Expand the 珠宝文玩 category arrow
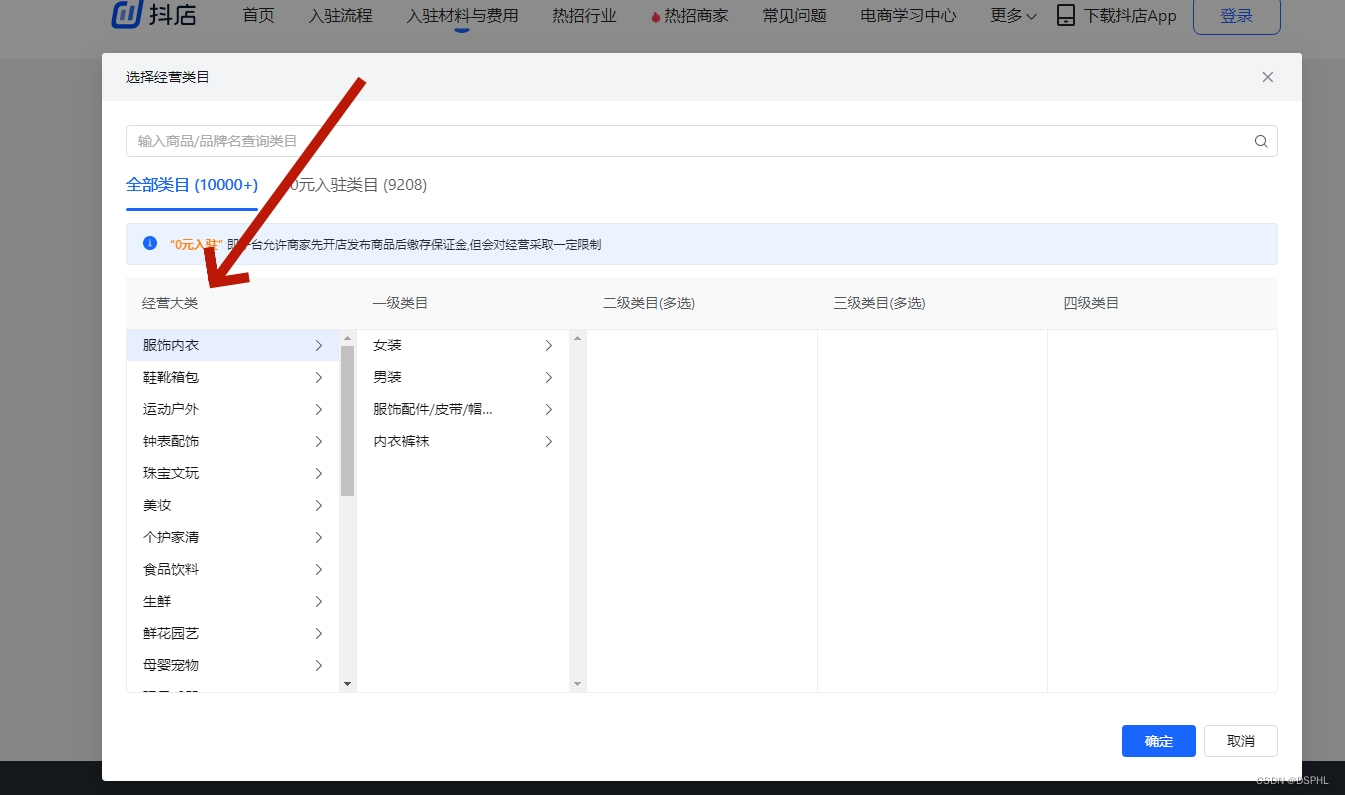The width and height of the screenshot is (1345, 795). click(x=319, y=473)
